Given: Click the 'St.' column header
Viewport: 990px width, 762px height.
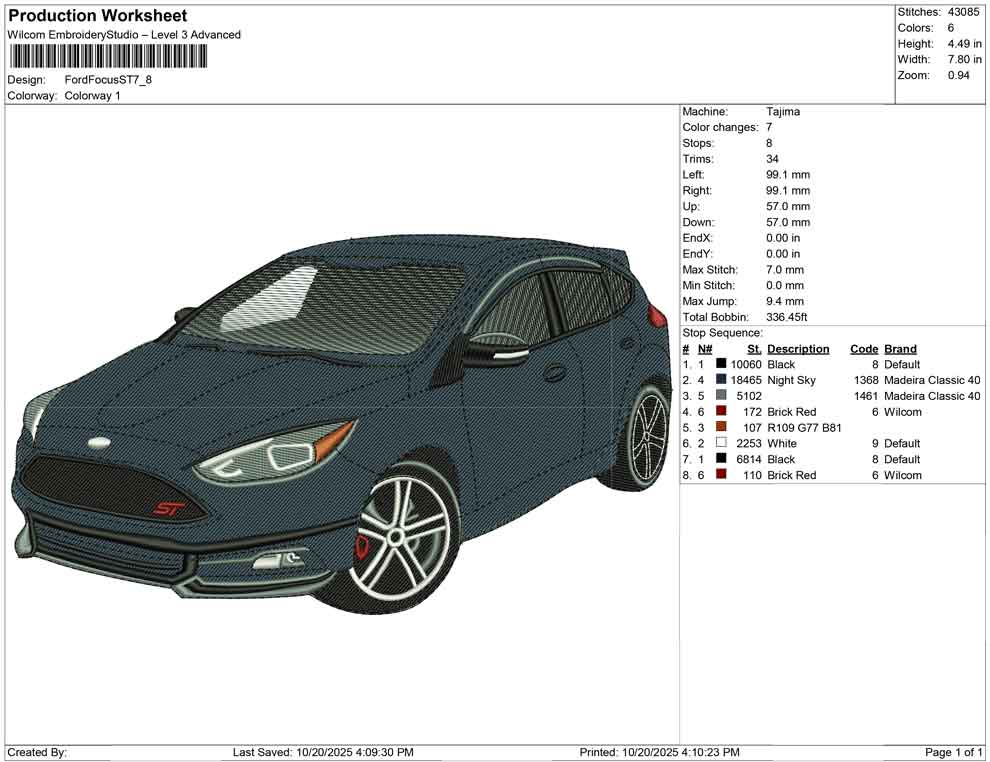Looking at the screenshot, I should click(x=754, y=349).
